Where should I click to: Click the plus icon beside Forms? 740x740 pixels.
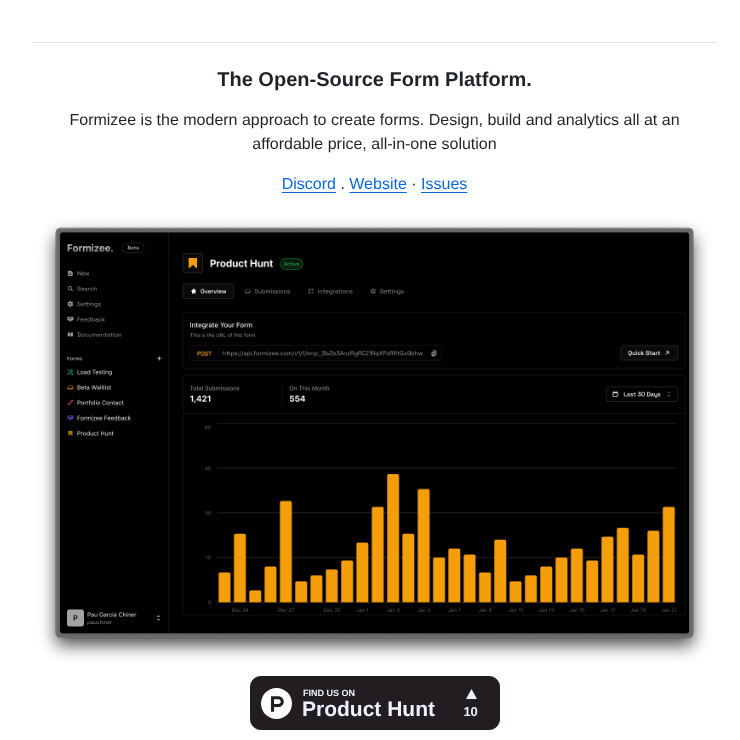coord(159,358)
